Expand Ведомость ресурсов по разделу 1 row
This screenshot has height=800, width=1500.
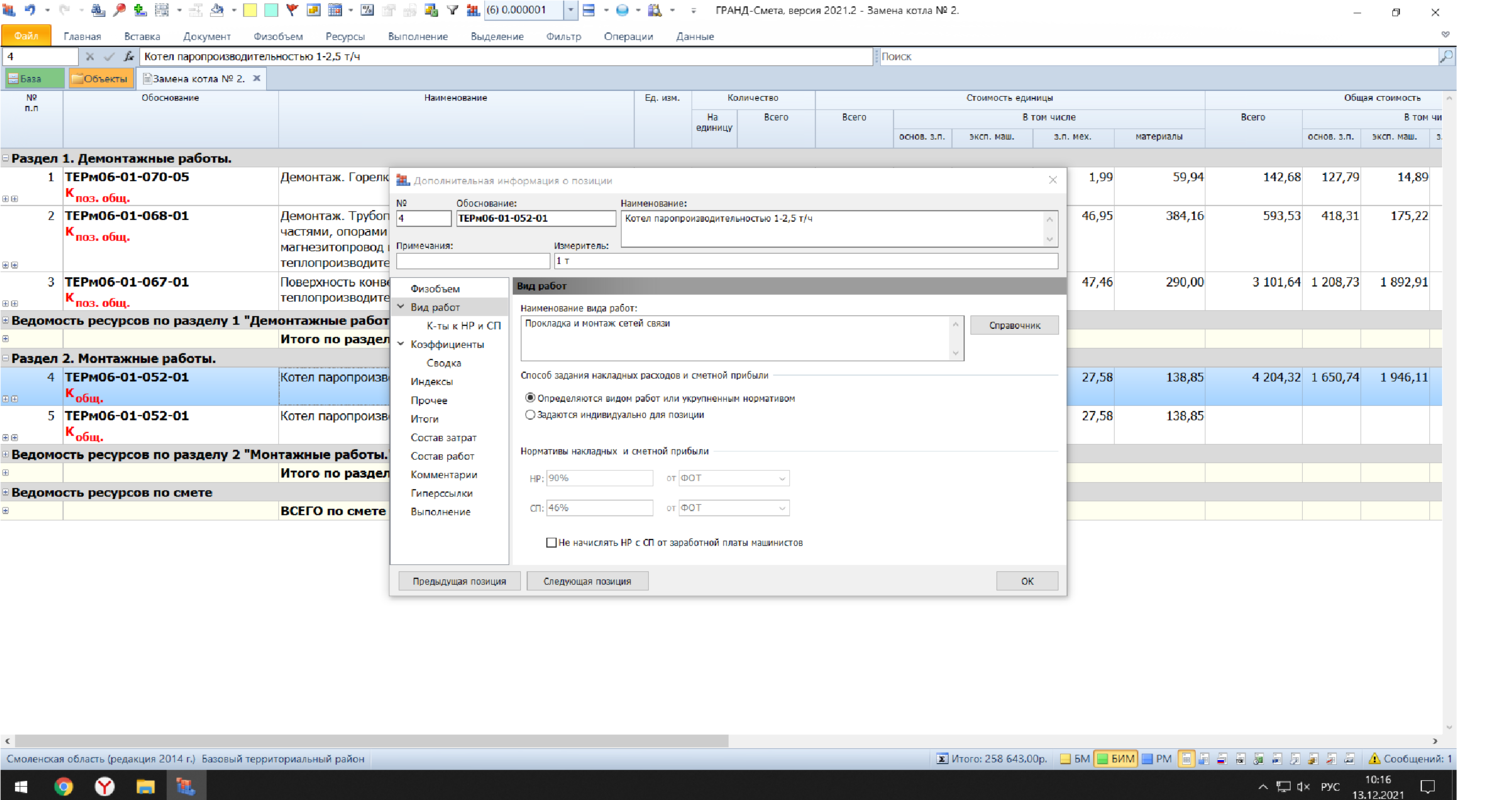tap(6, 321)
